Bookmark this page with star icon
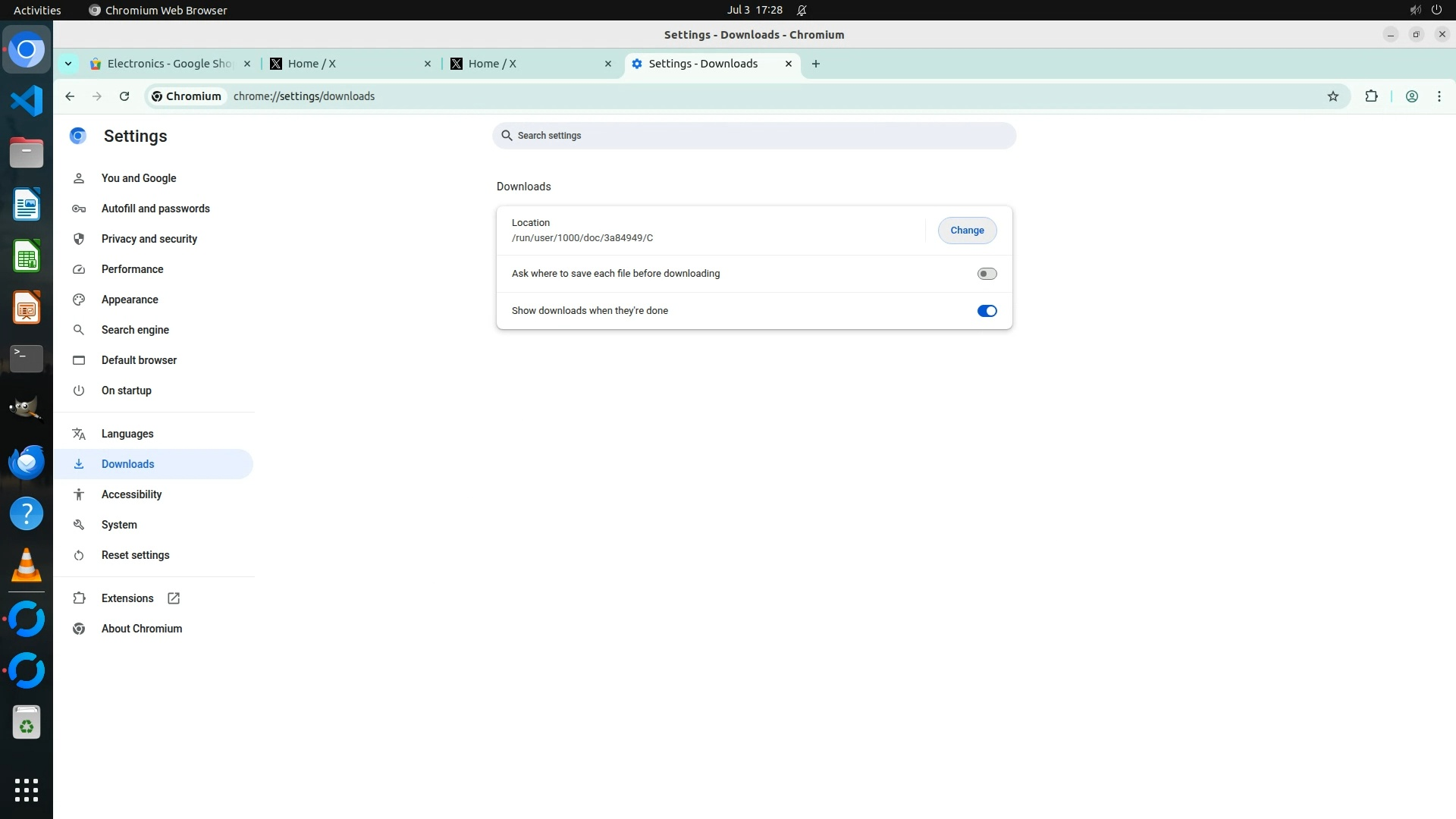Image resolution: width=1456 pixels, height=819 pixels. (1332, 96)
